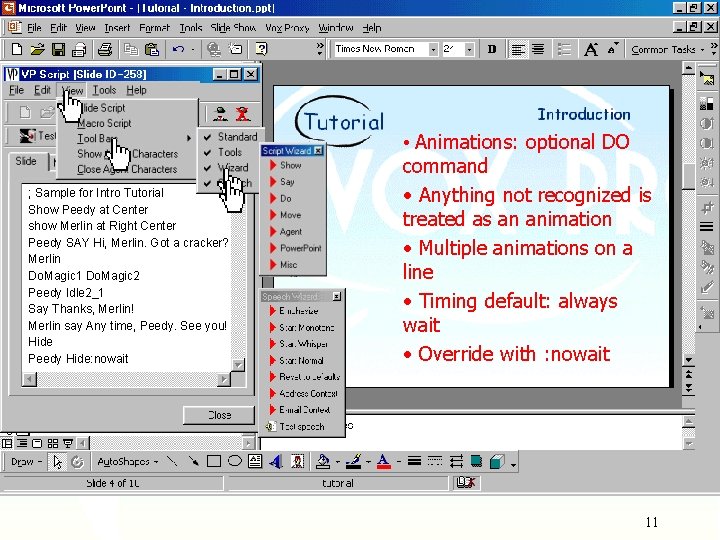
Task: Click the Print icon in the standard toolbar
Action: point(105,49)
